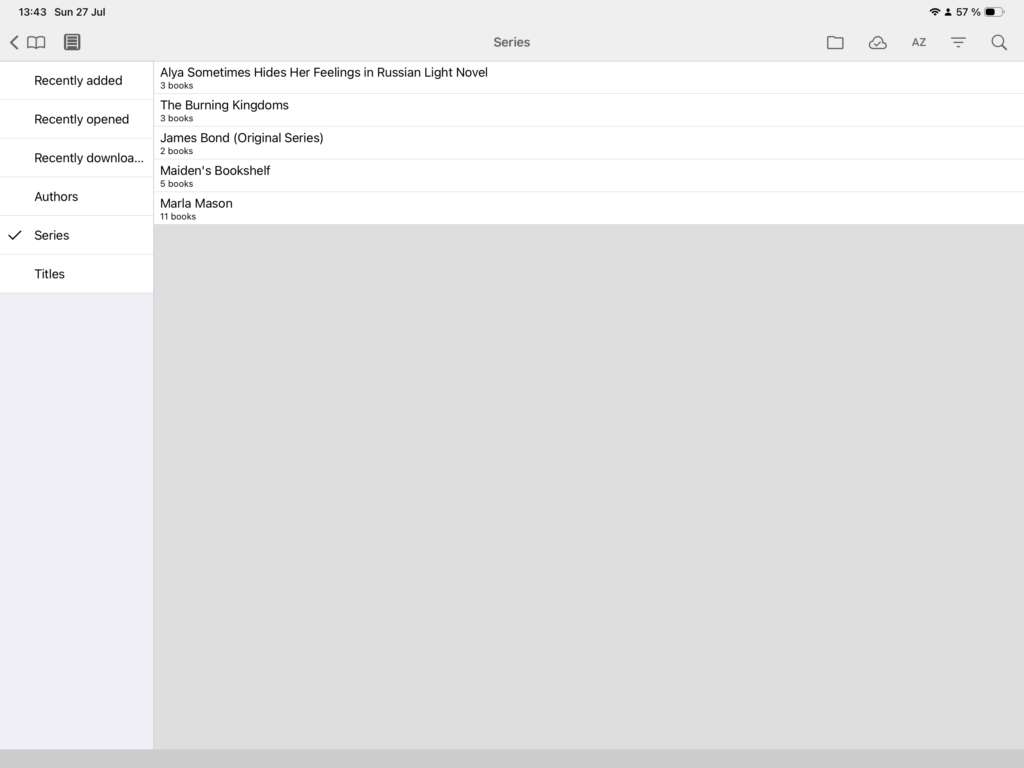Return to the open book reader icon
This screenshot has height=768, width=1024.
36,42
